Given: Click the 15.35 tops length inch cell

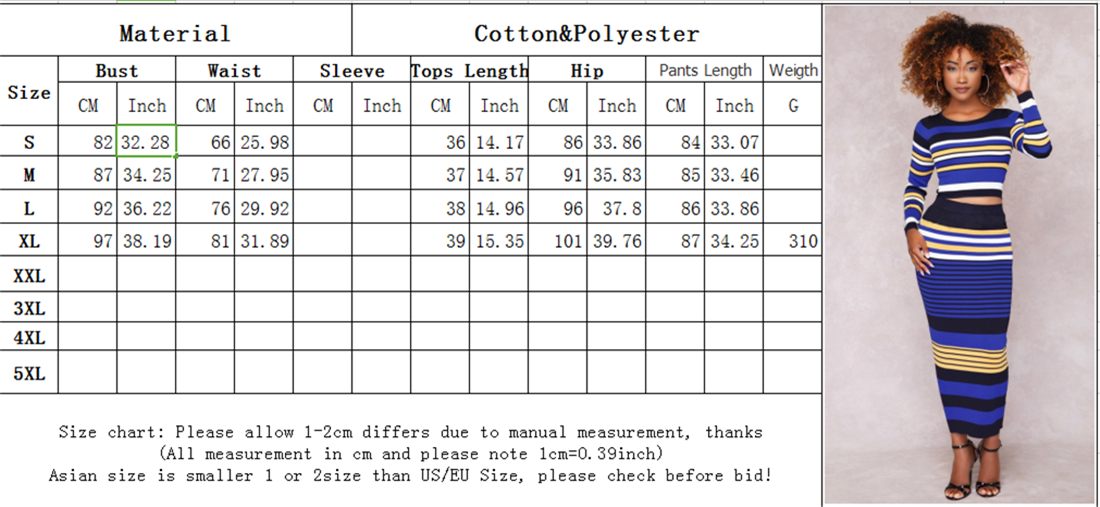Looking at the screenshot, I should pyautogui.click(x=499, y=241).
